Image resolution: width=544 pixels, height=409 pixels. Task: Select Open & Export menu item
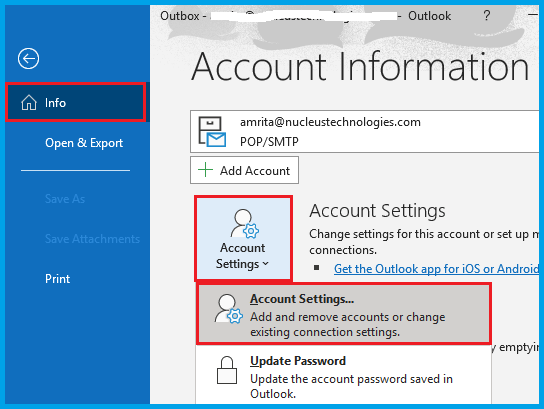coord(84,143)
